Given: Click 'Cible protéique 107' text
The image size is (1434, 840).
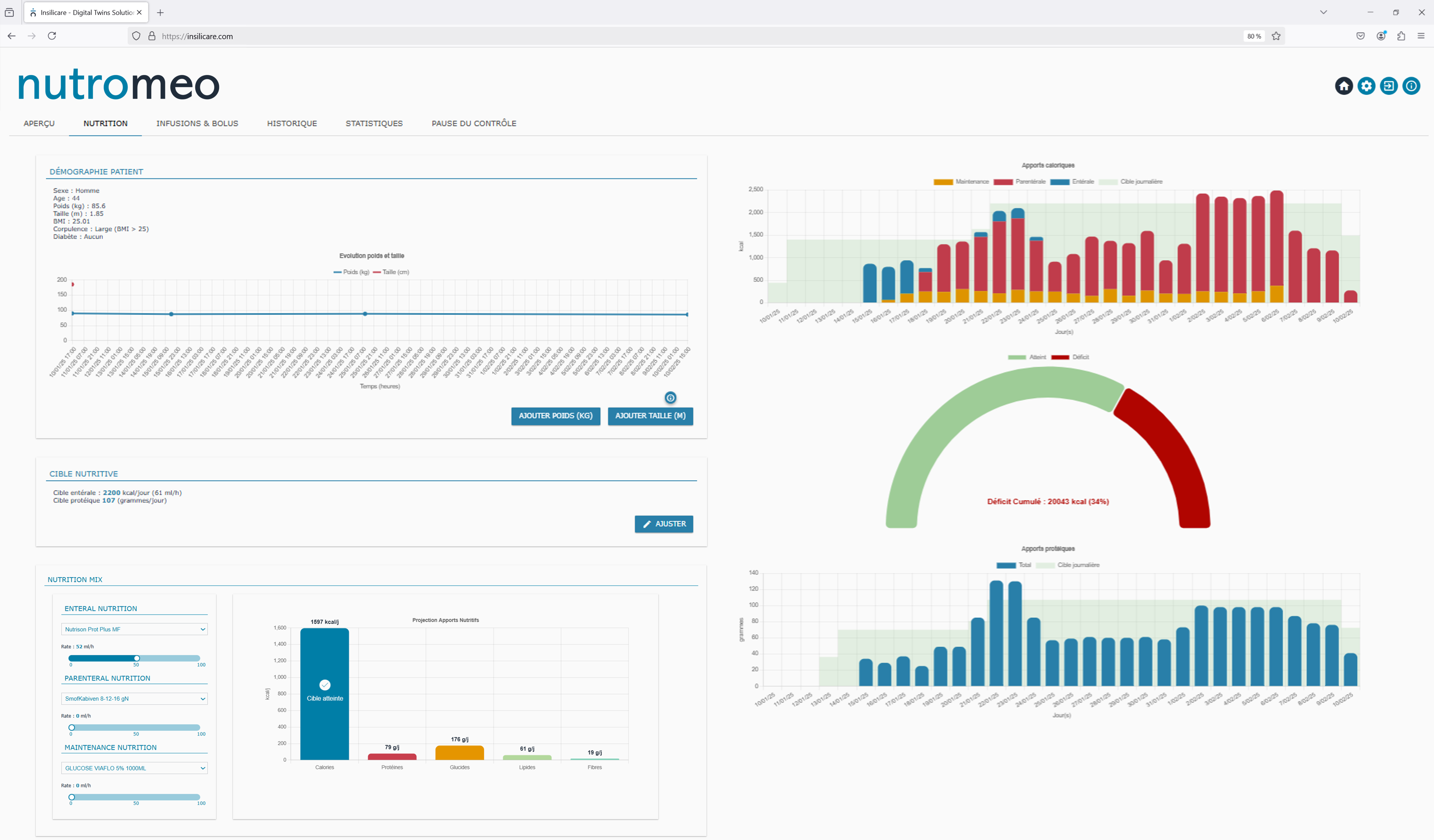Looking at the screenshot, I should click(110, 501).
